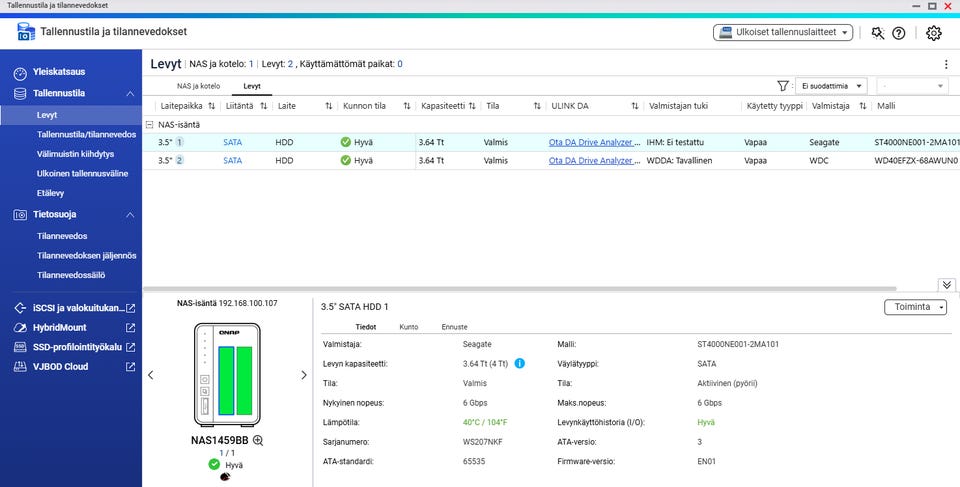
Task: Open the Ulkoiset tallennuslaitteet dropdown
Action: pos(782,32)
